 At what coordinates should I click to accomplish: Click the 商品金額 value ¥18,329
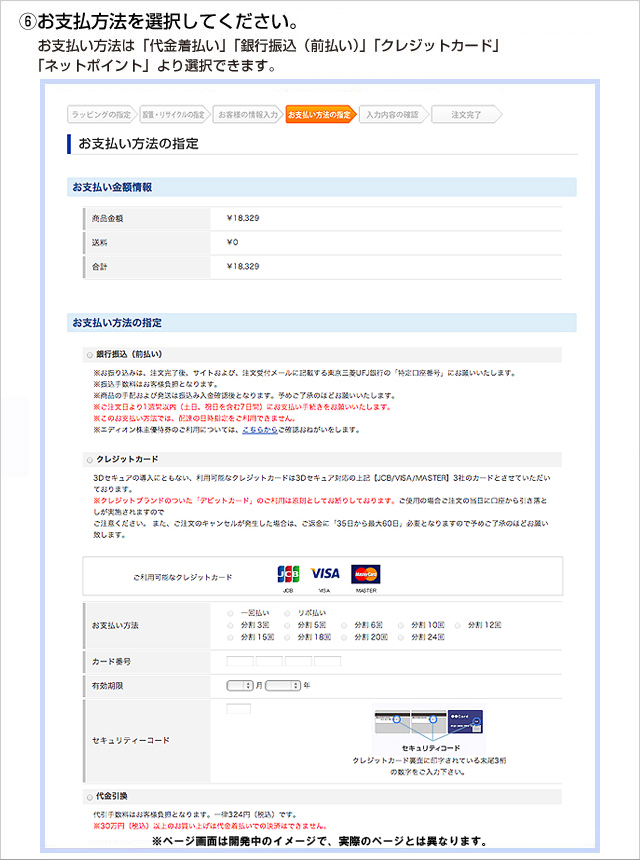[x=242, y=218]
